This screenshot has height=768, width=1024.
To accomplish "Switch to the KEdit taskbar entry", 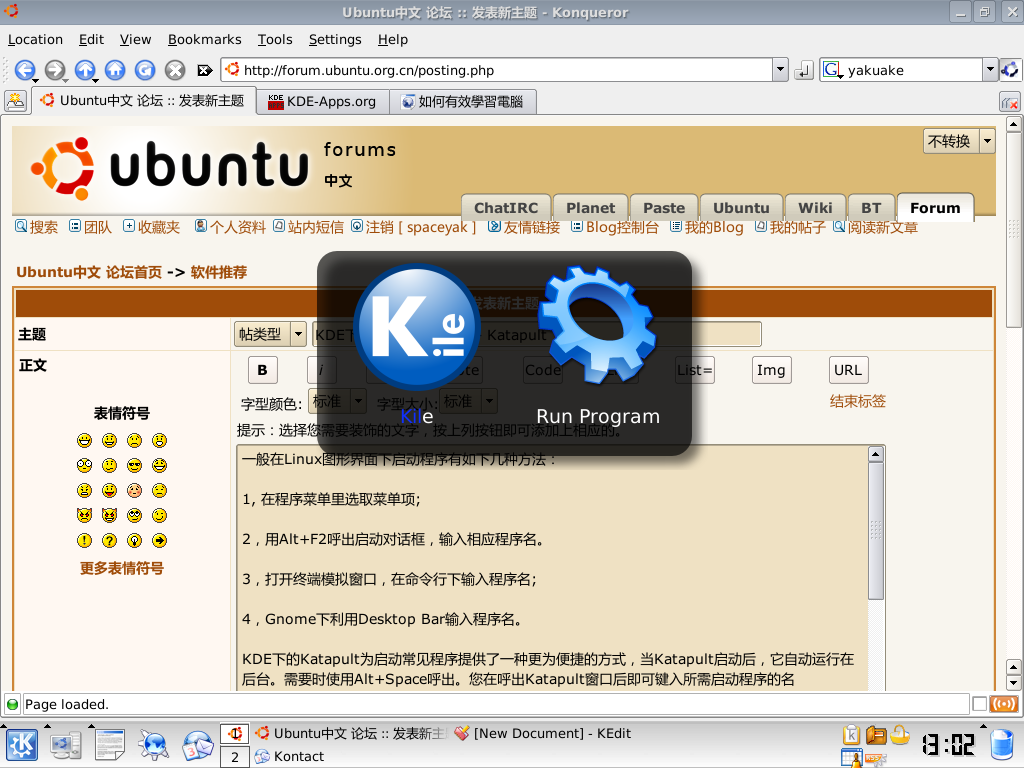I will coord(543,733).
